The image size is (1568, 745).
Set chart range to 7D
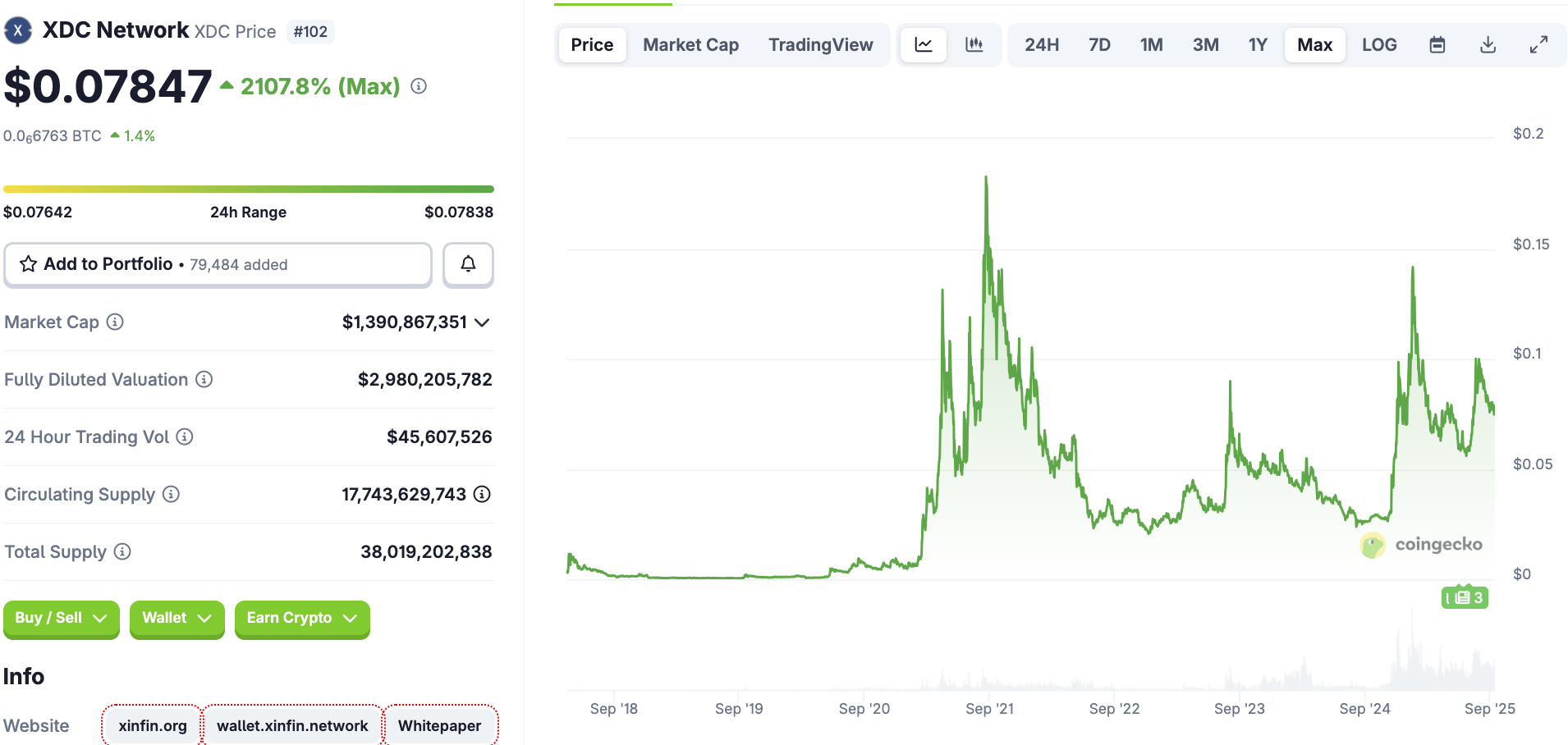[x=1099, y=45]
